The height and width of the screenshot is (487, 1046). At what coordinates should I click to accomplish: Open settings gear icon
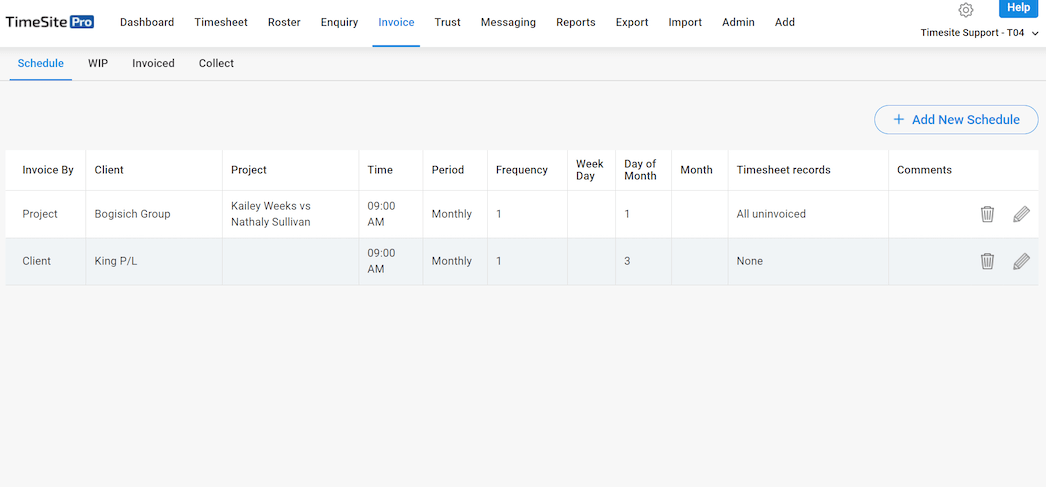click(x=965, y=10)
